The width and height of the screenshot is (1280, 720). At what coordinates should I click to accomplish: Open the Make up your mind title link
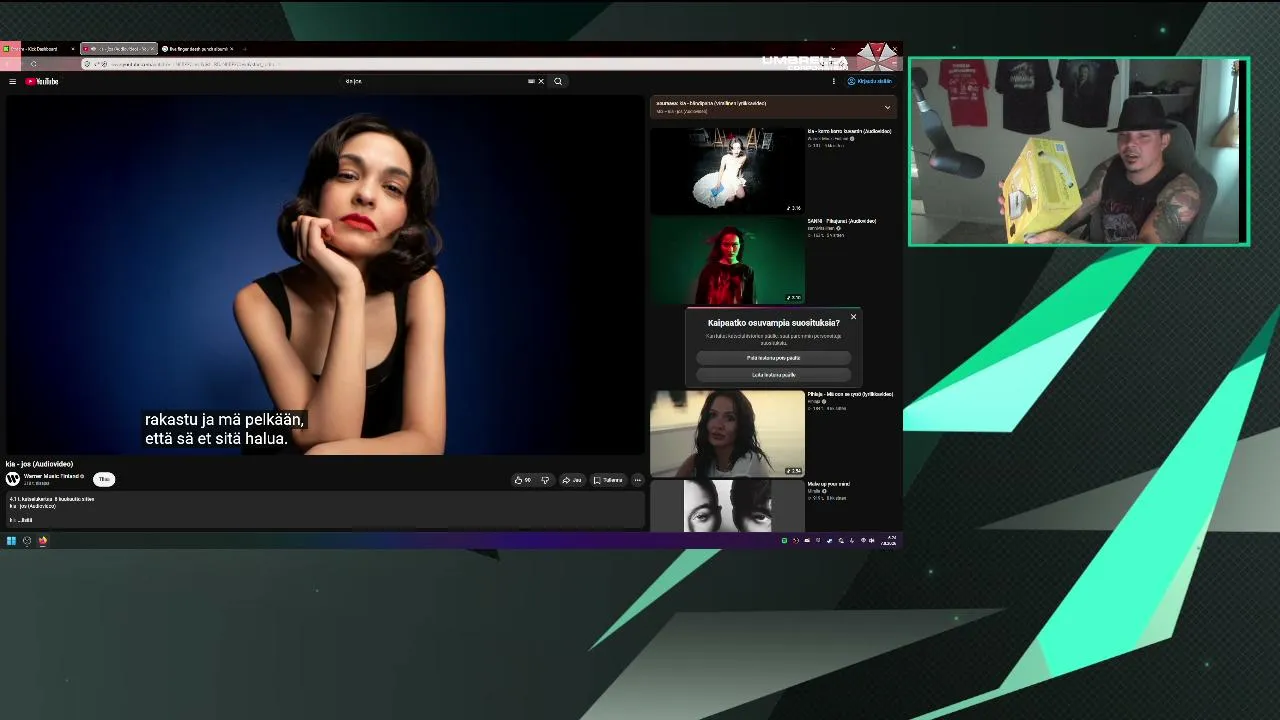(829, 484)
